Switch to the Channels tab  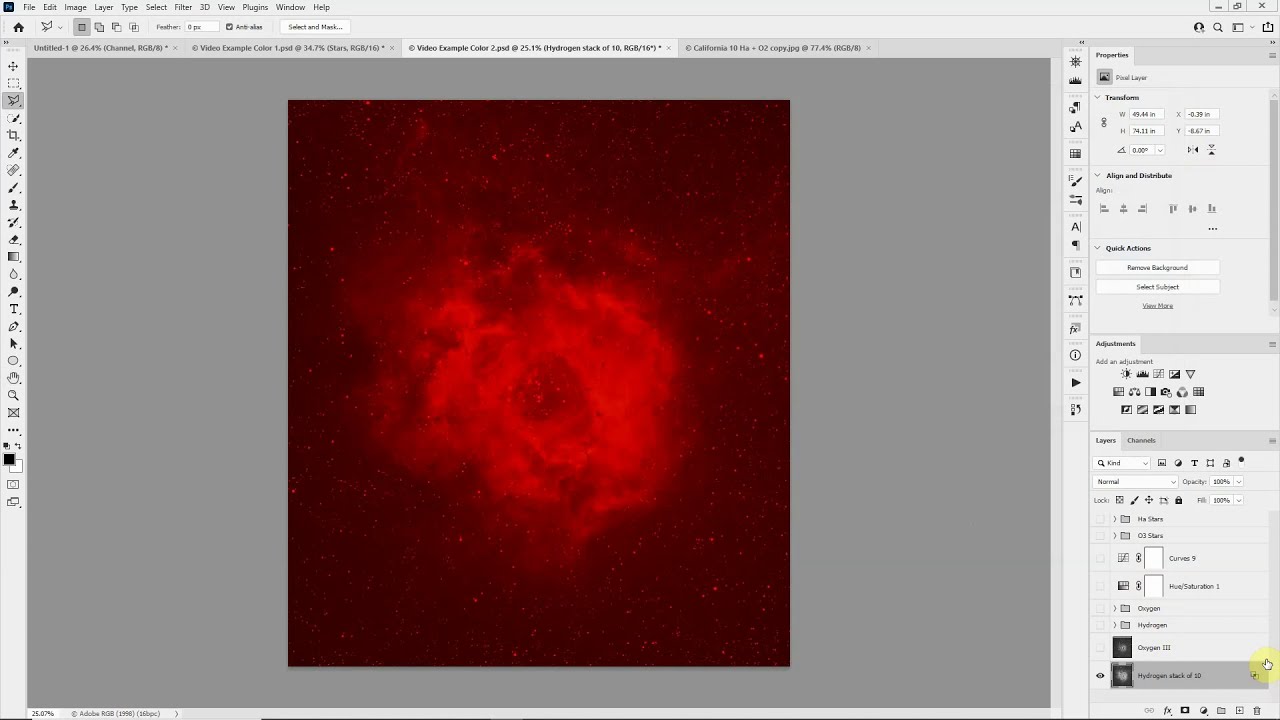point(1141,440)
